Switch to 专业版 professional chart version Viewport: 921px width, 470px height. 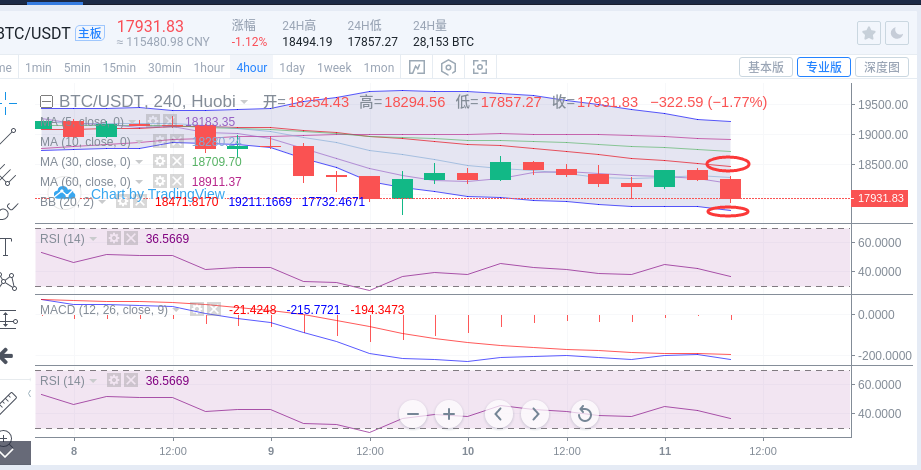pyautogui.click(x=823, y=67)
